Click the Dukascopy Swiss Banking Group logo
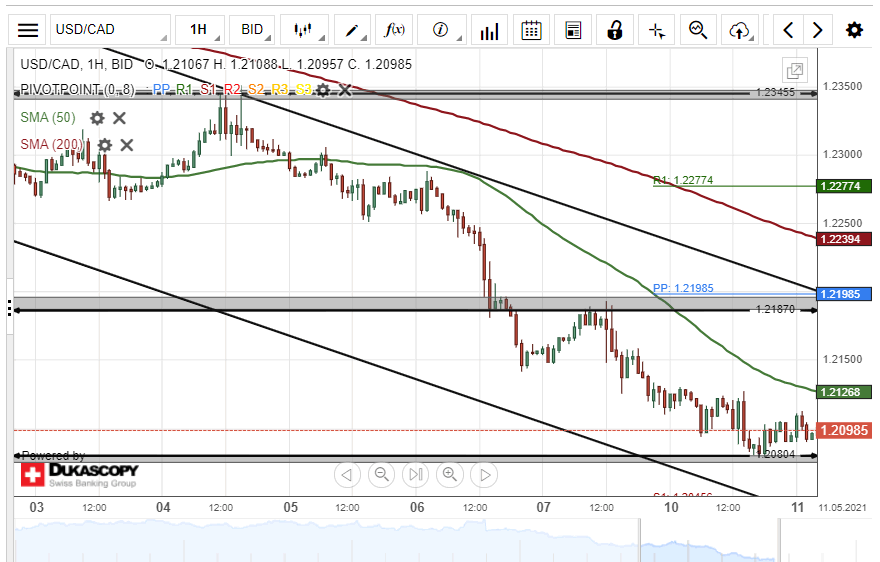Image resolution: width=880 pixels, height=562 pixels. coord(79,475)
